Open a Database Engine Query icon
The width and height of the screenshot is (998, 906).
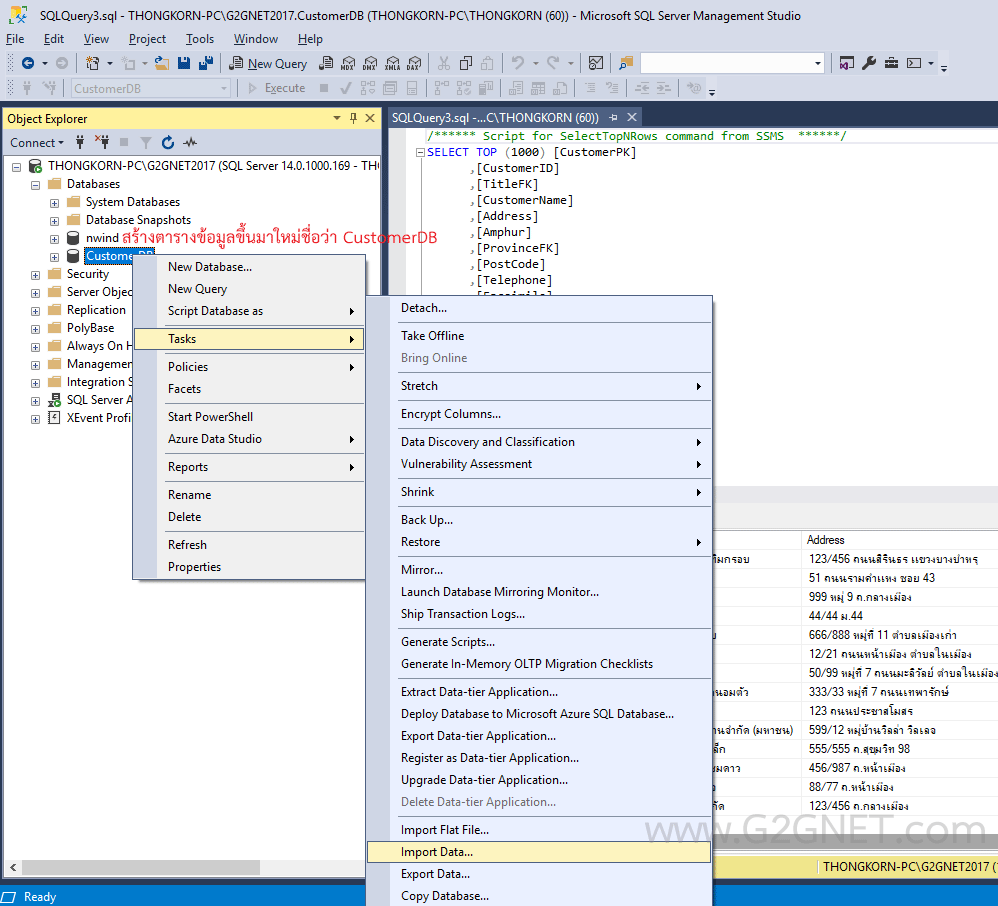coord(326,63)
